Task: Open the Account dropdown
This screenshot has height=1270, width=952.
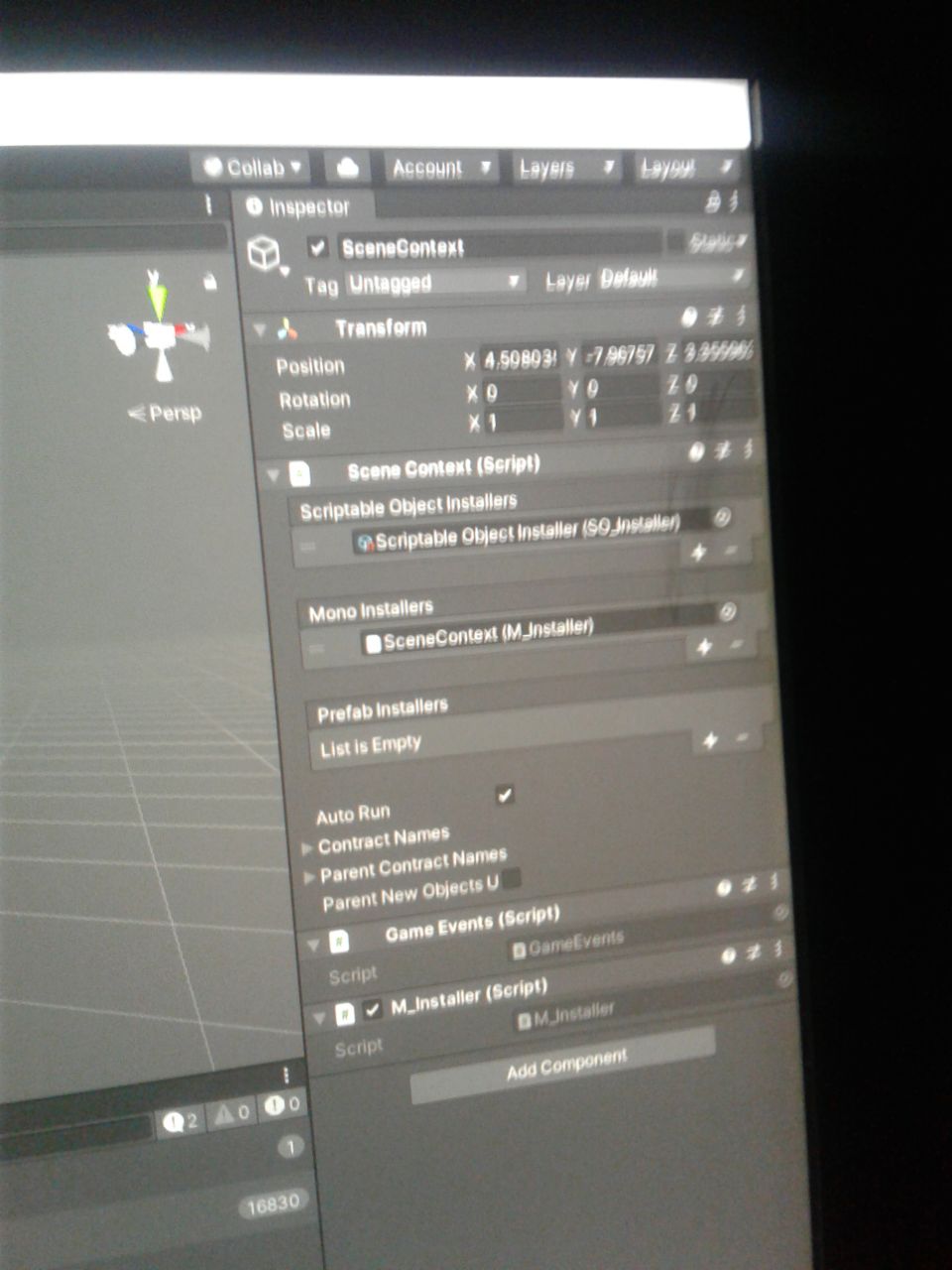Action: pyautogui.click(x=440, y=168)
